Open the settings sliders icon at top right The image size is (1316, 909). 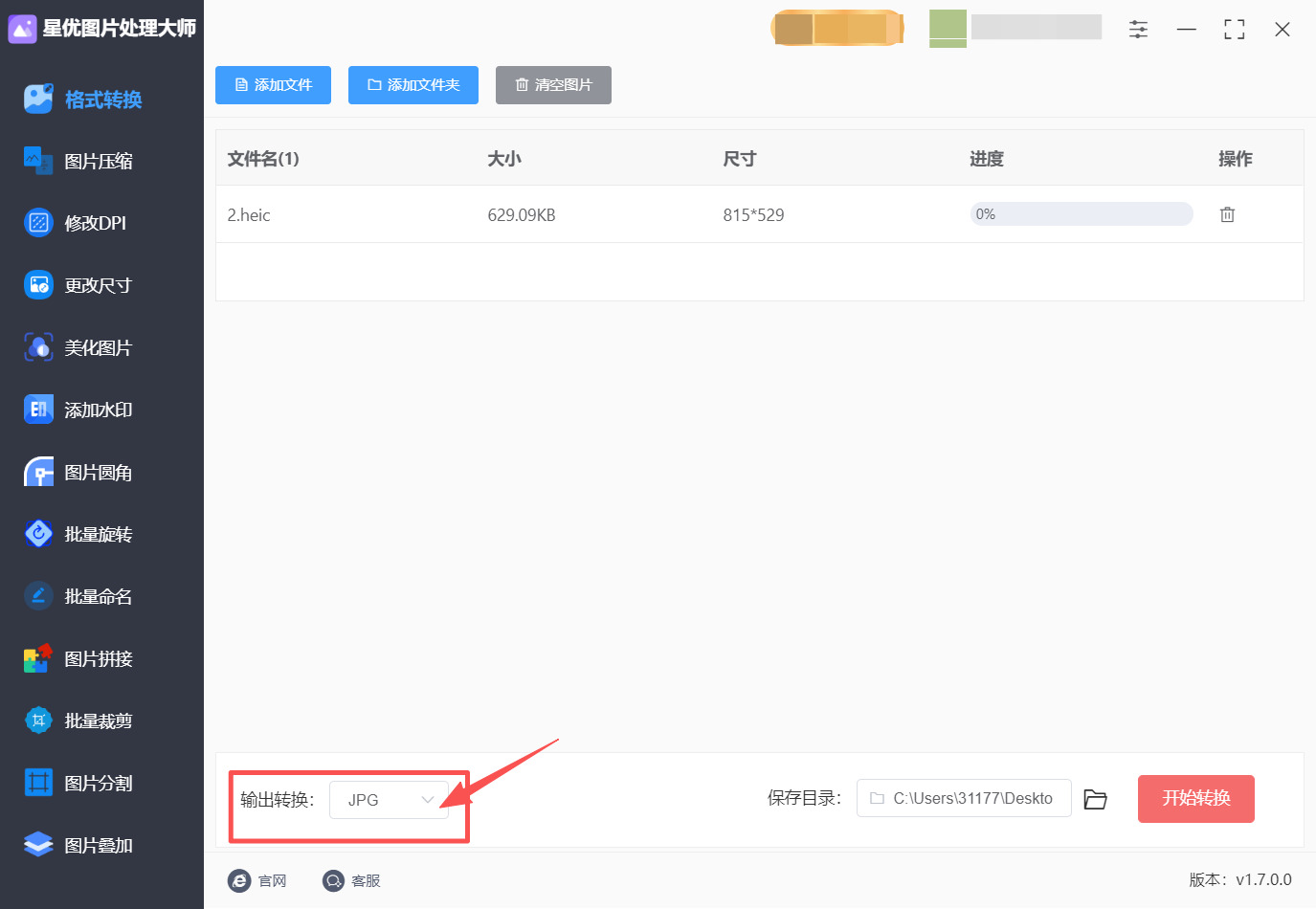pos(1138,29)
